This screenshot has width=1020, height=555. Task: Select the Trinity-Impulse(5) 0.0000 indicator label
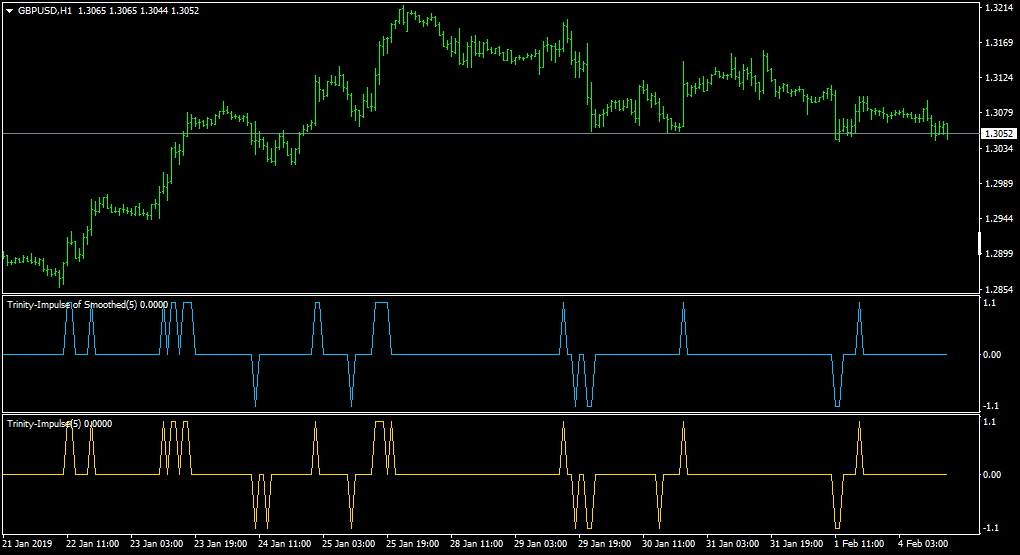click(59, 424)
